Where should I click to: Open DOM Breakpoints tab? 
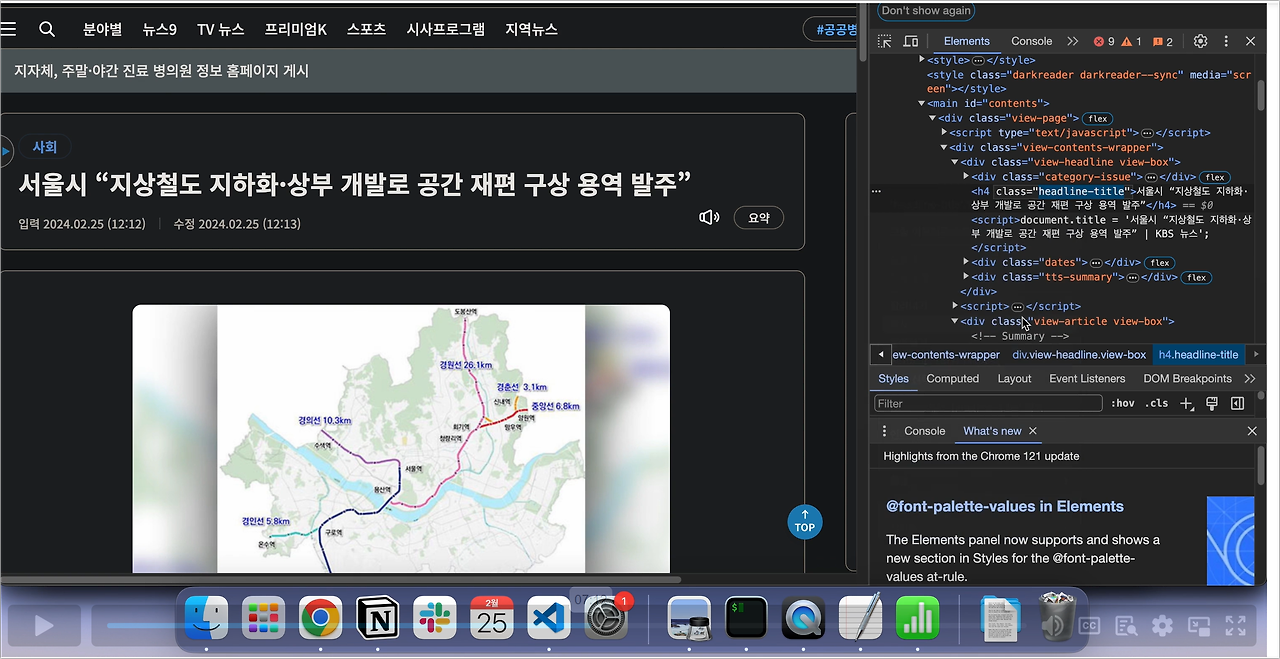(x=1188, y=379)
